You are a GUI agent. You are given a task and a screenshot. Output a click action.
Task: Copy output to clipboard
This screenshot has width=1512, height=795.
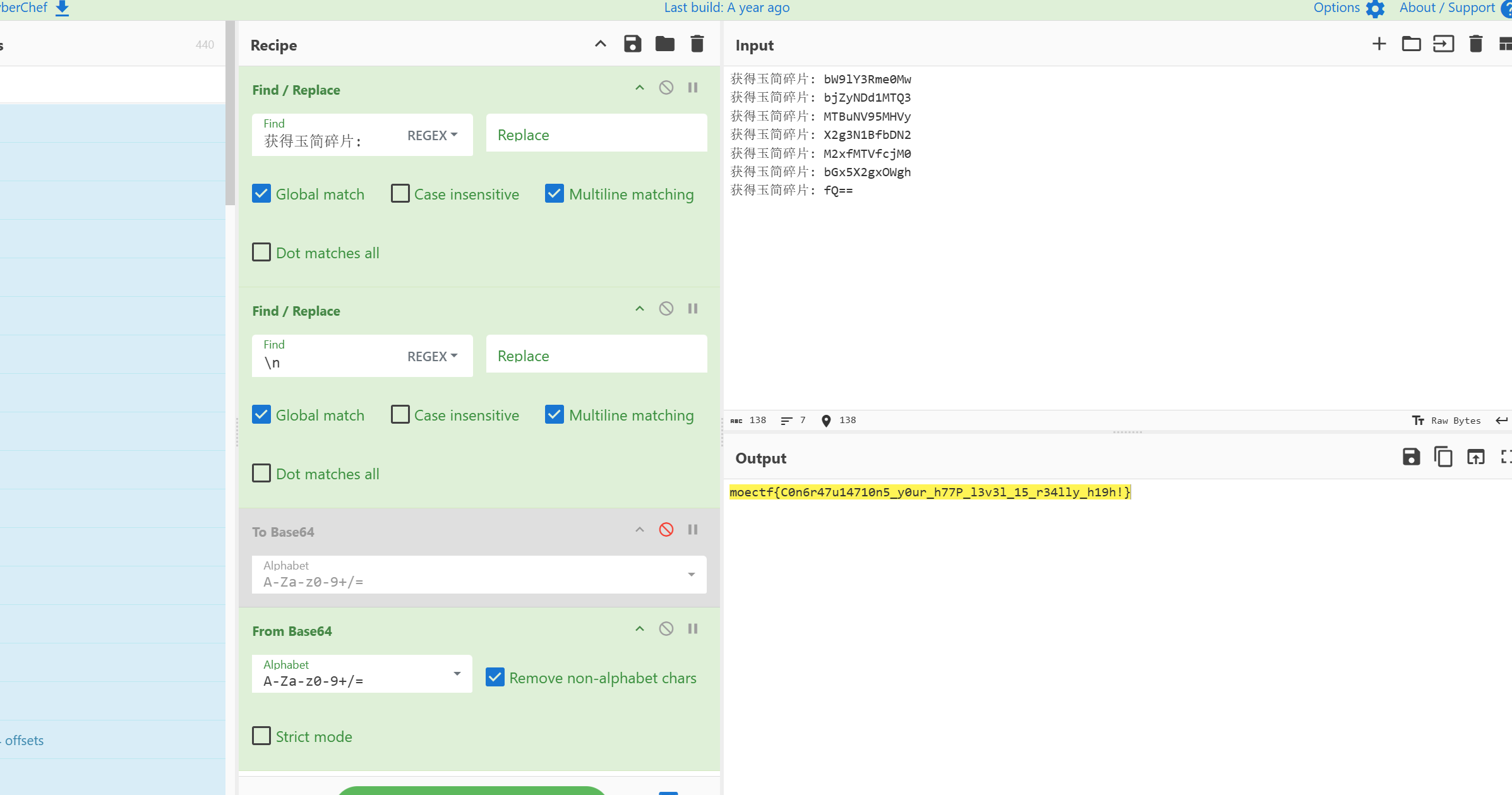[1443, 457]
